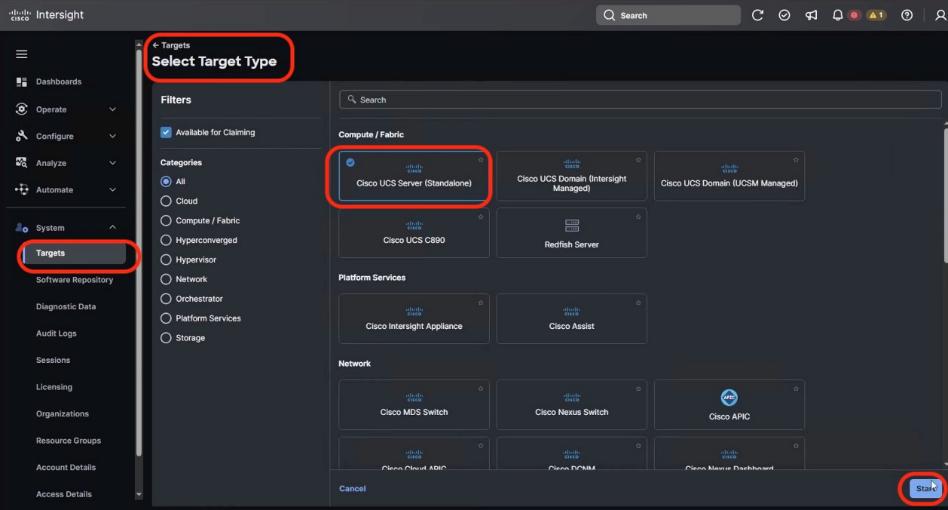Favorite the Cisco UCS Server (Standalone) card star
Image resolution: width=948 pixels, height=510 pixels.
coord(481,160)
